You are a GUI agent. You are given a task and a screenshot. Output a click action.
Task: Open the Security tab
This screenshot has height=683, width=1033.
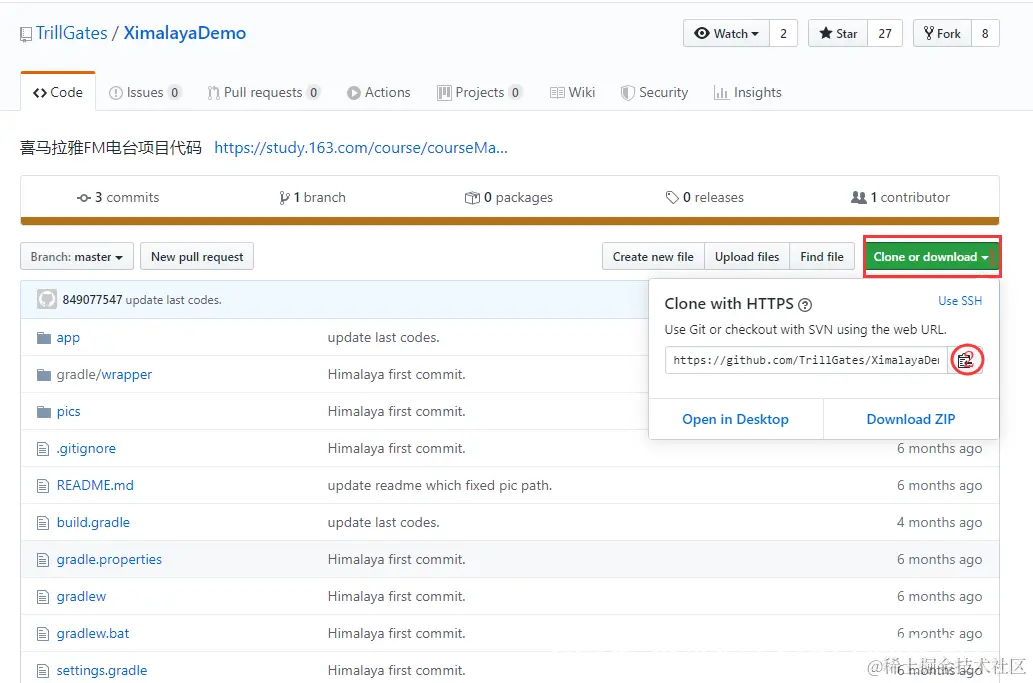pyautogui.click(x=654, y=92)
